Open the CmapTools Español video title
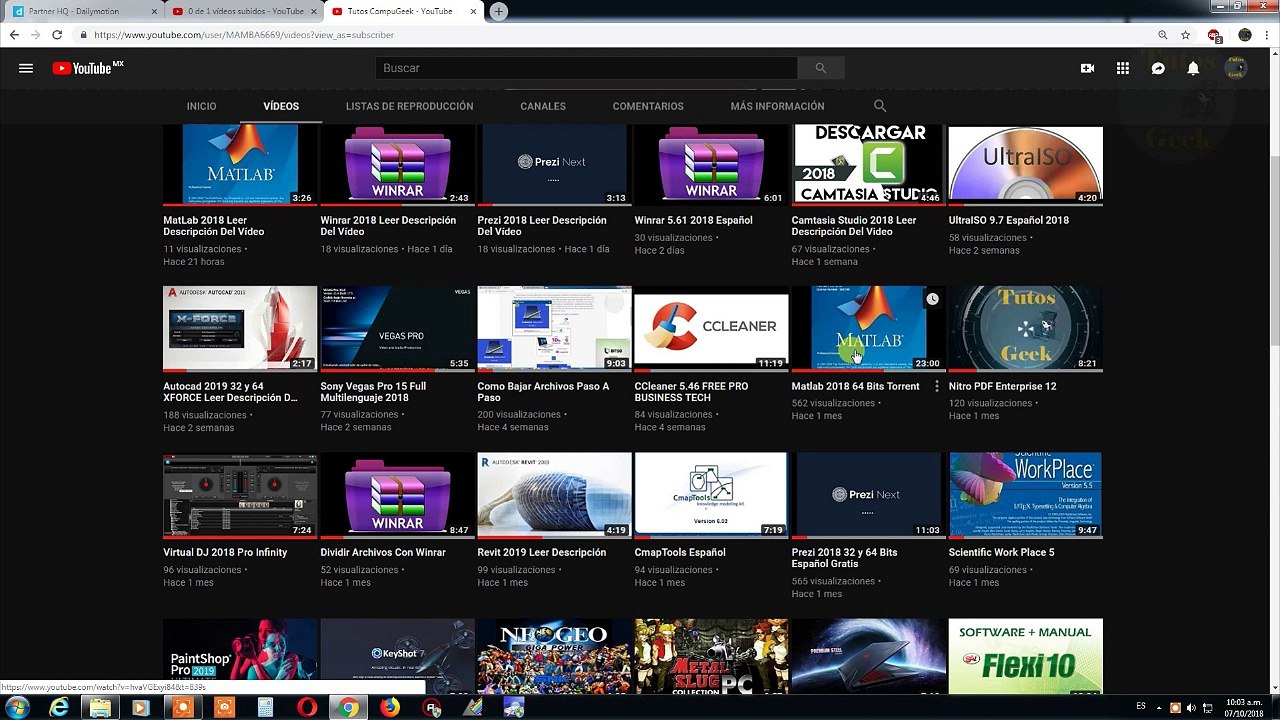Viewport: 1280px width, 720px height. pos(680,552)
